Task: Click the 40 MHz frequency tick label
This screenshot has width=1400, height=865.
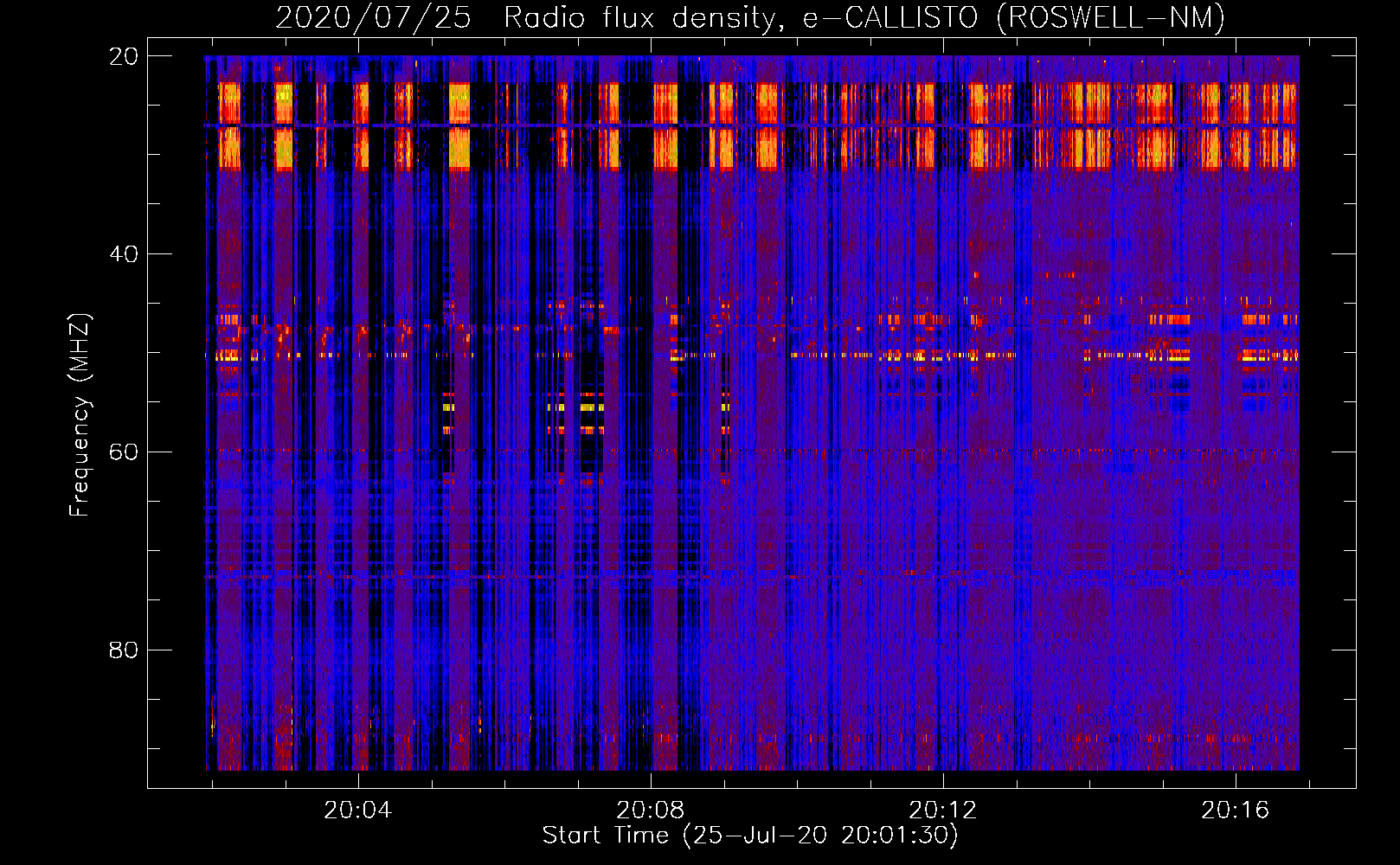Action: coord(124,254)
